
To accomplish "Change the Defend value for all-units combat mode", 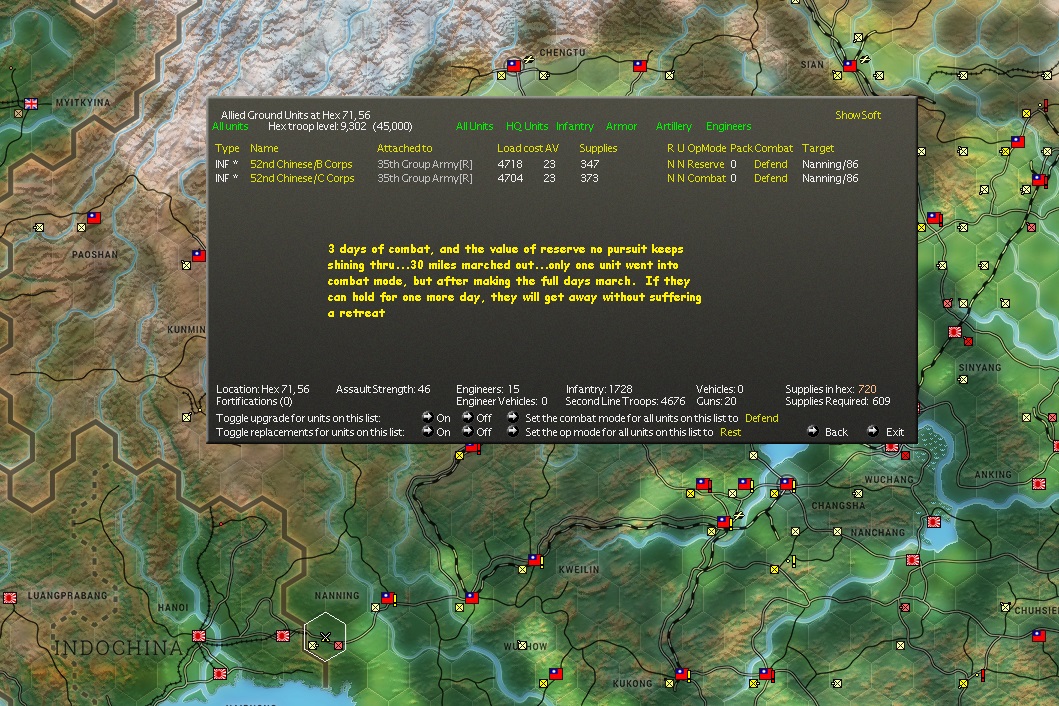I will pos(761,418).
